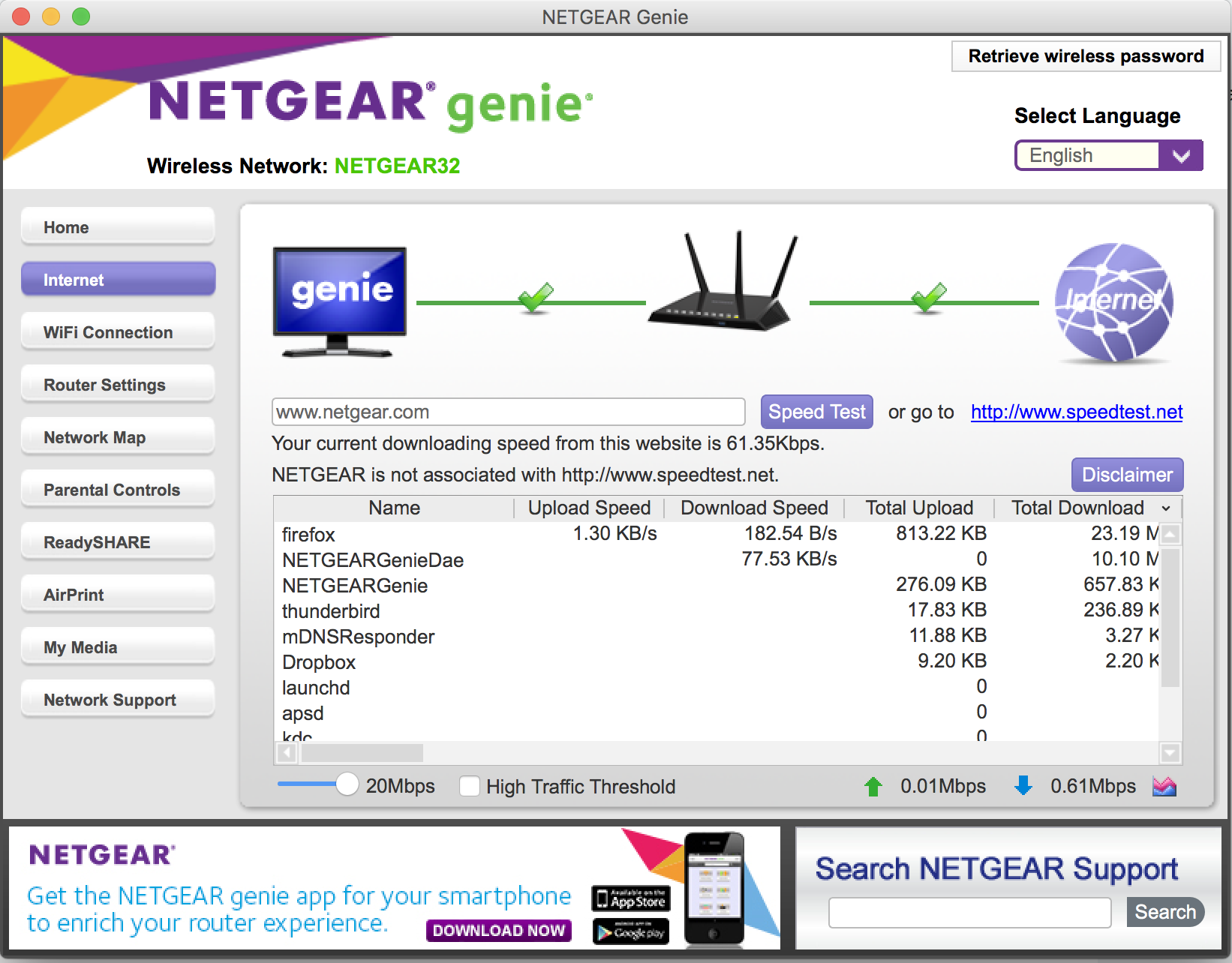Image resolution: width=1232 pixels, height=963 pixels.
Task: Sort the list by Upload Speed column
Action: [x=588, y=508]
